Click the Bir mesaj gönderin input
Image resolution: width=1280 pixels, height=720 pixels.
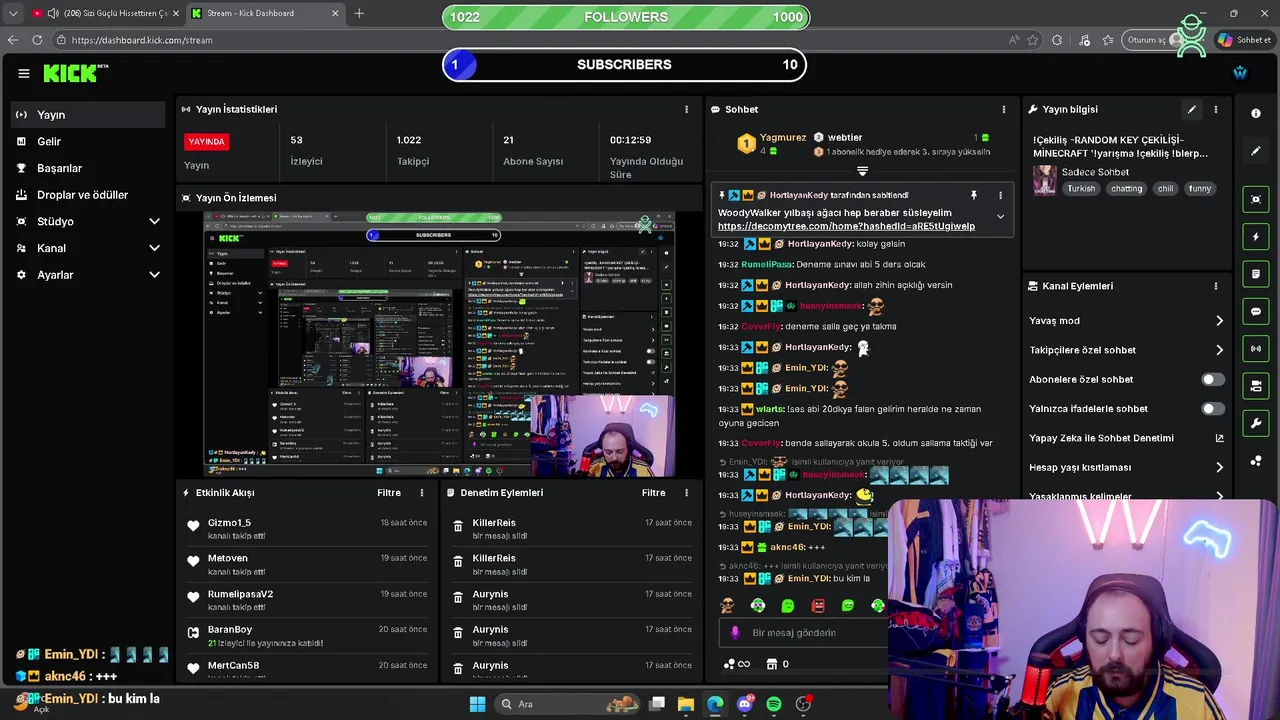pos(805,633)
